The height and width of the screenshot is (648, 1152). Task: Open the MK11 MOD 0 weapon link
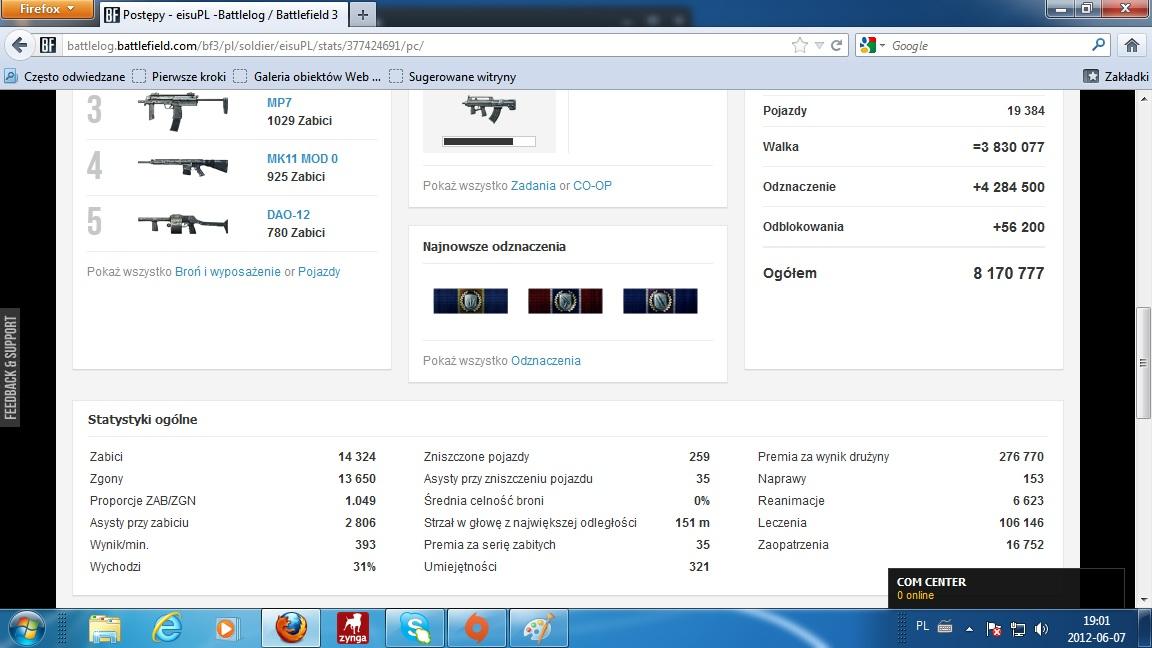[x=302, y=159]
